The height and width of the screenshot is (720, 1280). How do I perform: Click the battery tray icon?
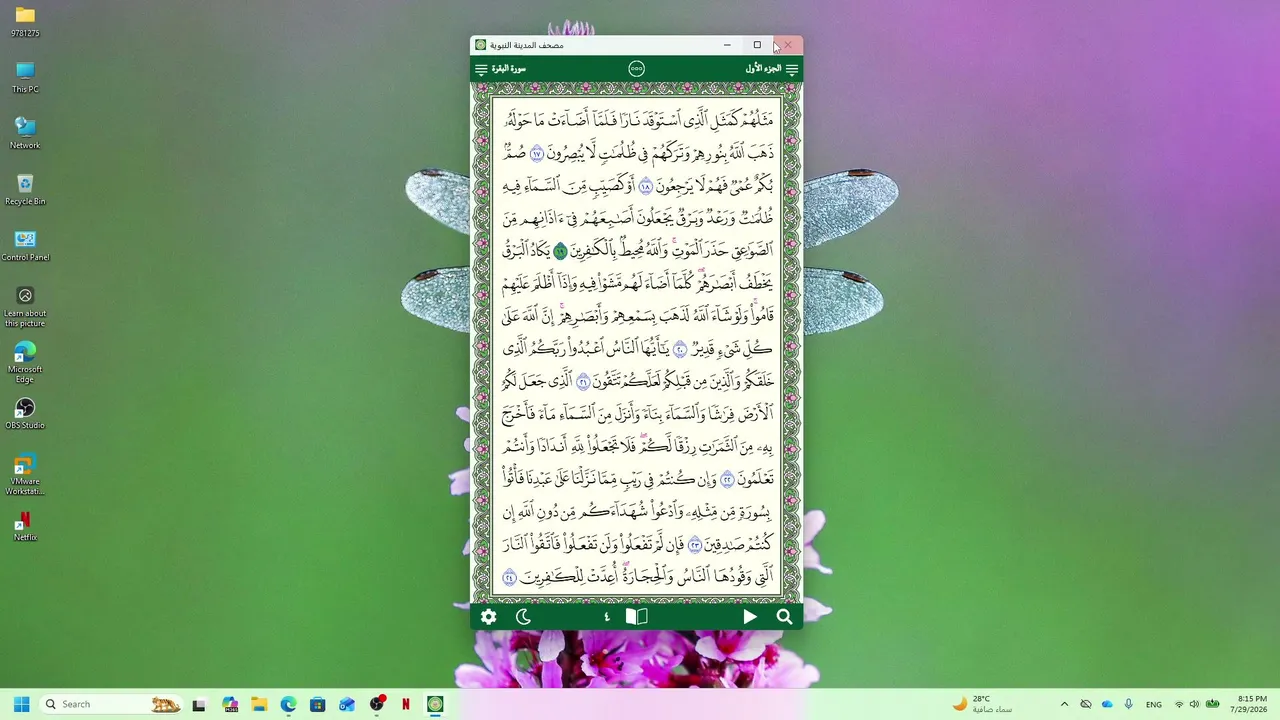click(x=1213, y=704)
